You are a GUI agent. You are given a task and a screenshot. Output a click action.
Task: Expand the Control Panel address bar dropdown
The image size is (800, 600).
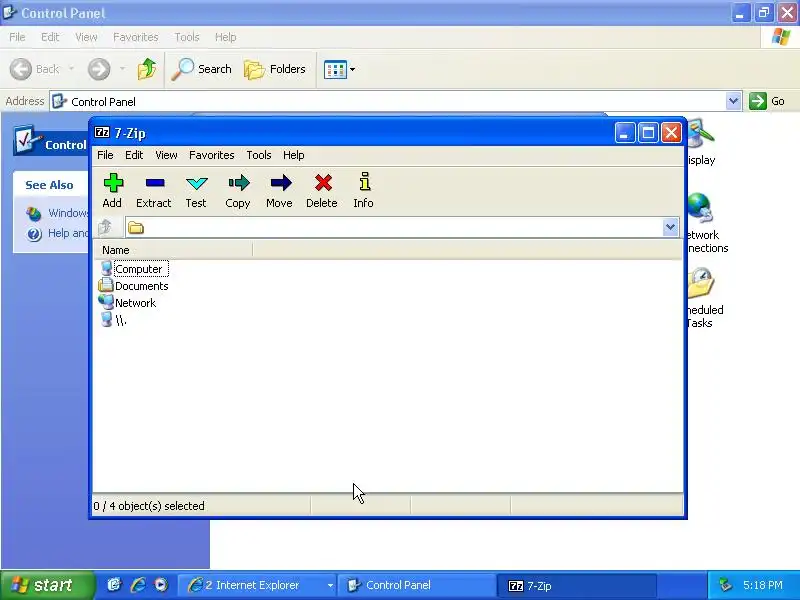tap(733, 101)
